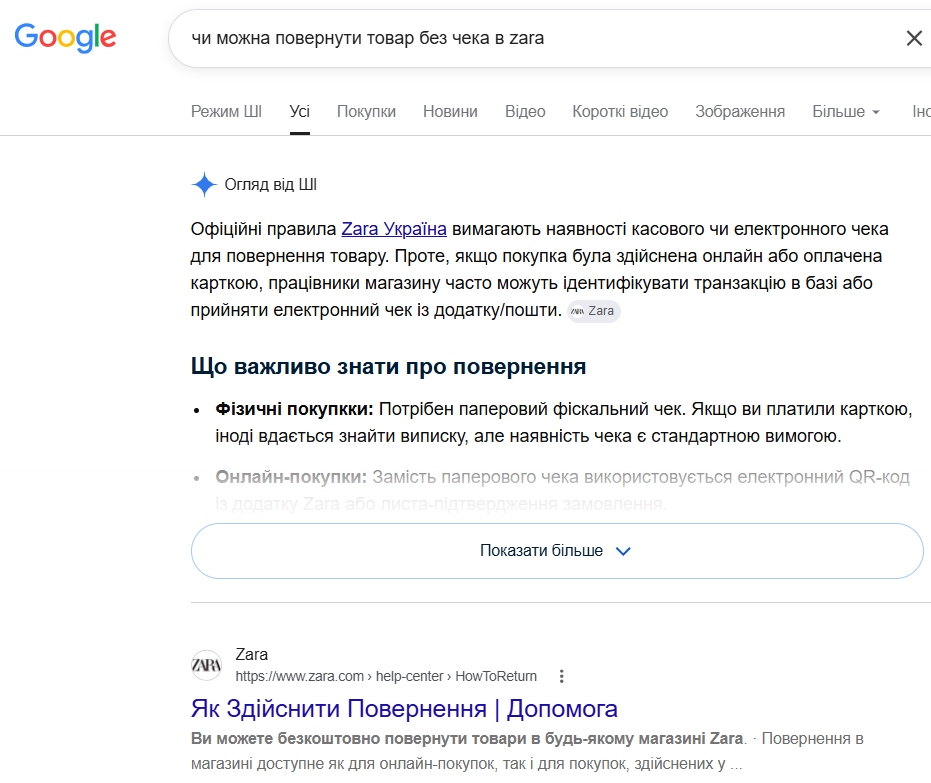Click the blue AI overview sparkle icon
931x783 pixels.
click(x=204, y=185)
